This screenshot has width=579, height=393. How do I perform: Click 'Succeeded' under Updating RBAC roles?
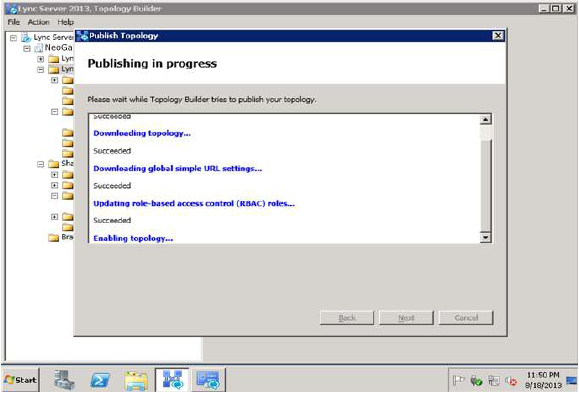[112, 220]
